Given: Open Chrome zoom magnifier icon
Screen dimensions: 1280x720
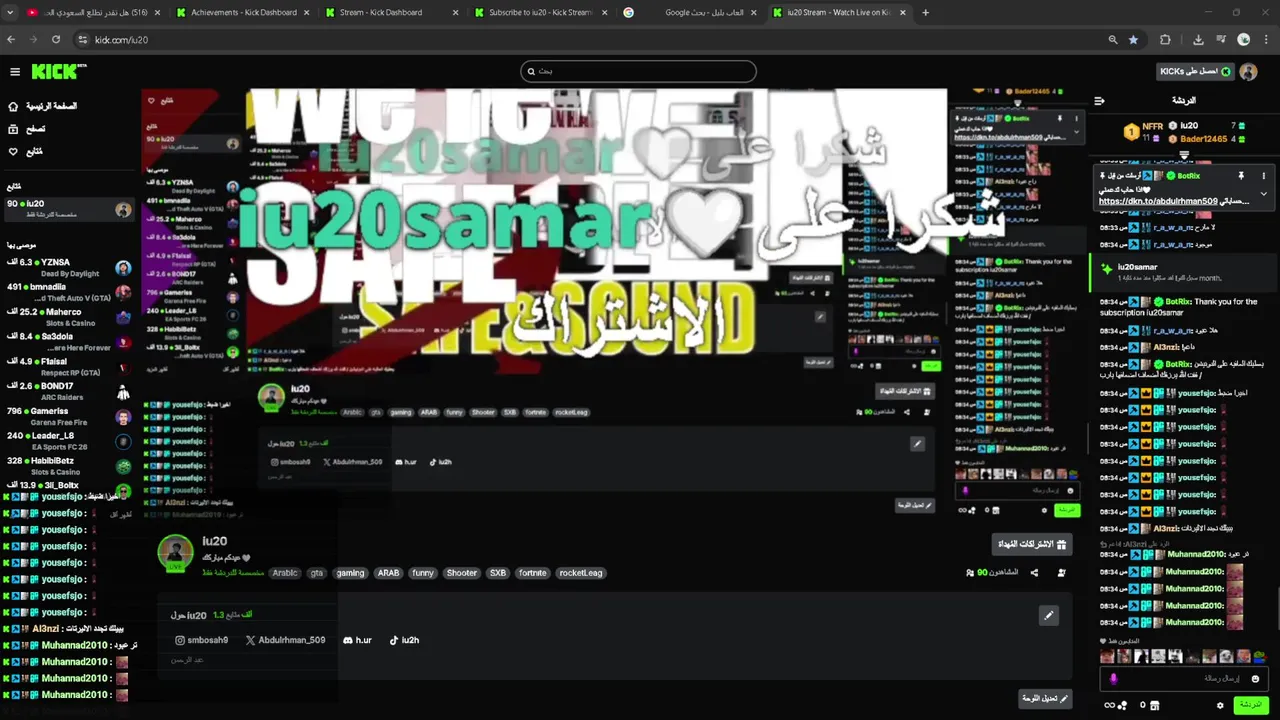Looking at the screenshot, I should tap(1113, 40).
